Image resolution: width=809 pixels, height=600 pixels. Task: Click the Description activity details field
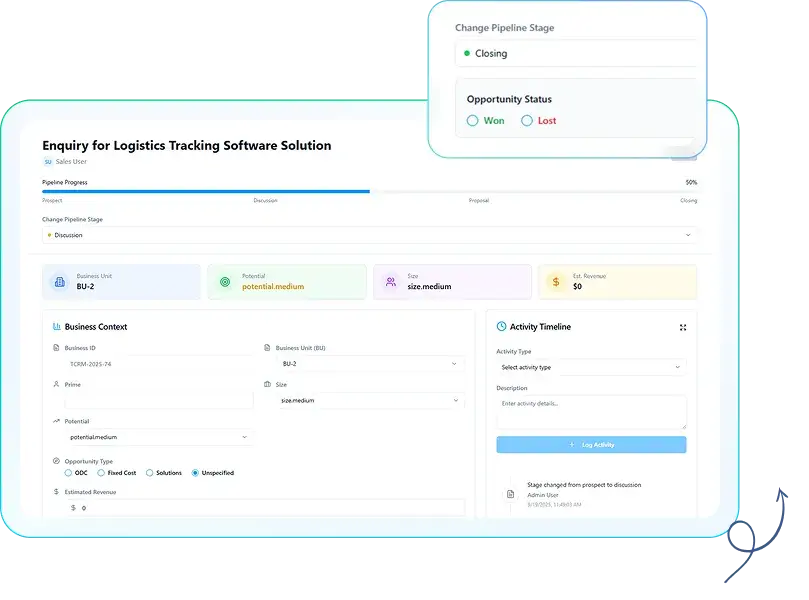click(x=590, y=412)
